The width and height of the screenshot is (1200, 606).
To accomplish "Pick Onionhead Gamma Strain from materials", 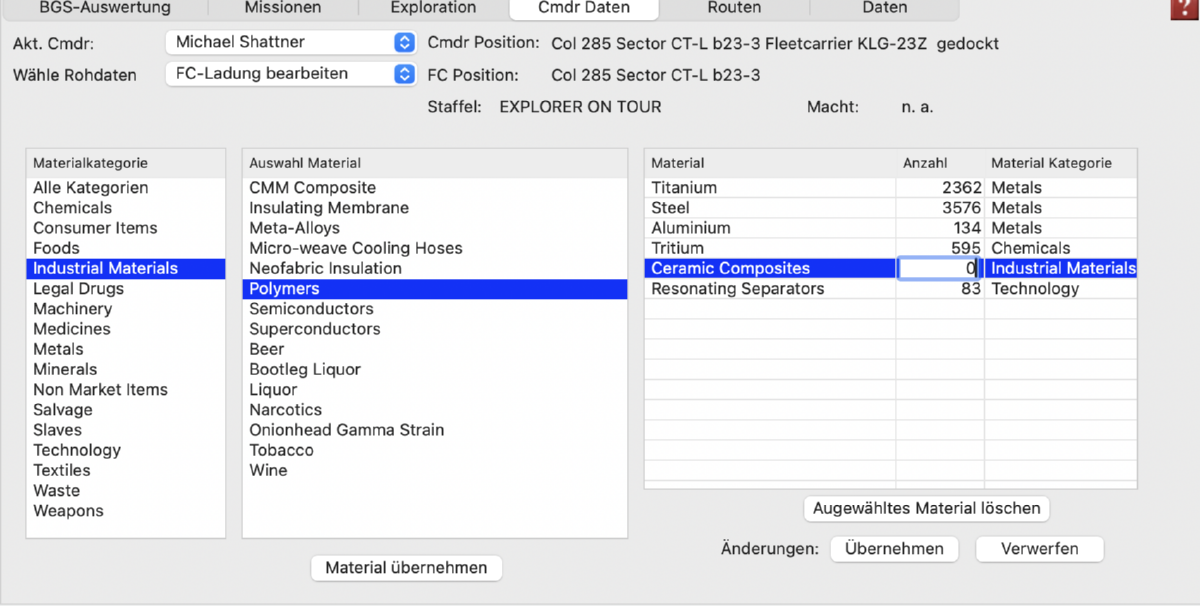I will point(346,430).
